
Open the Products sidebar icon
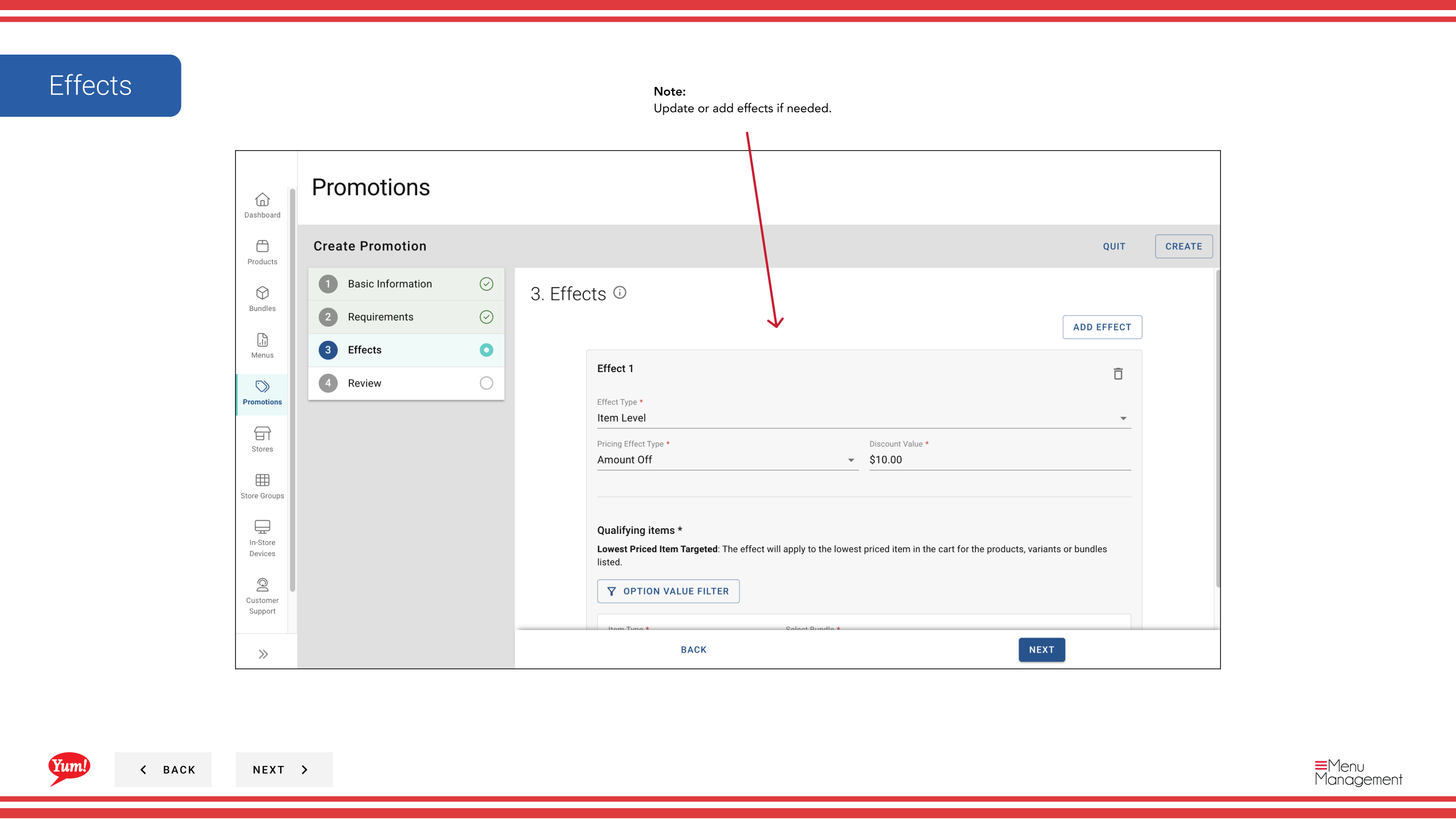click(x=262, y=246)
